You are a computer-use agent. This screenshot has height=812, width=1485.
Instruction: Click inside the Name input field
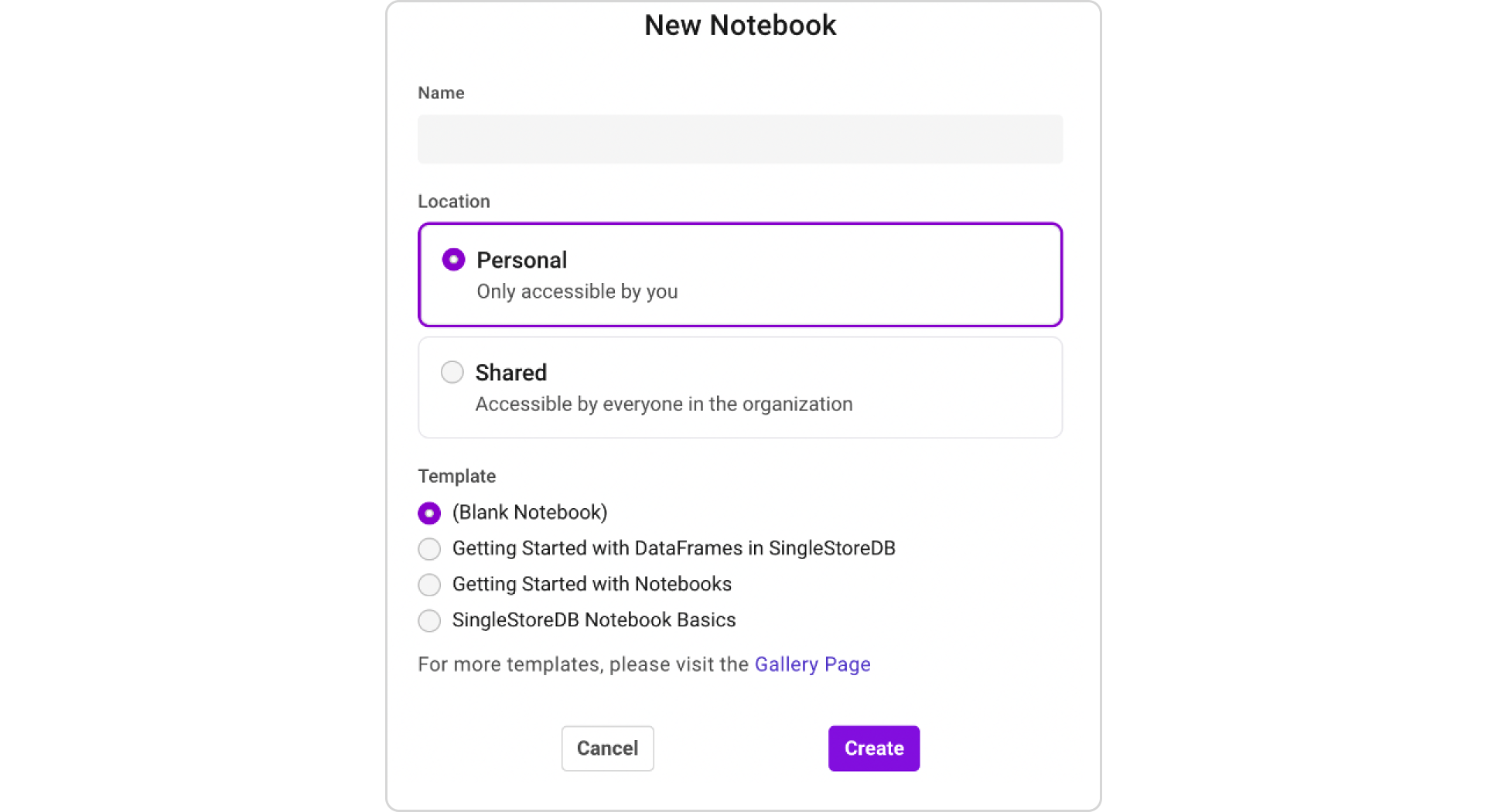tap(739, 139)
